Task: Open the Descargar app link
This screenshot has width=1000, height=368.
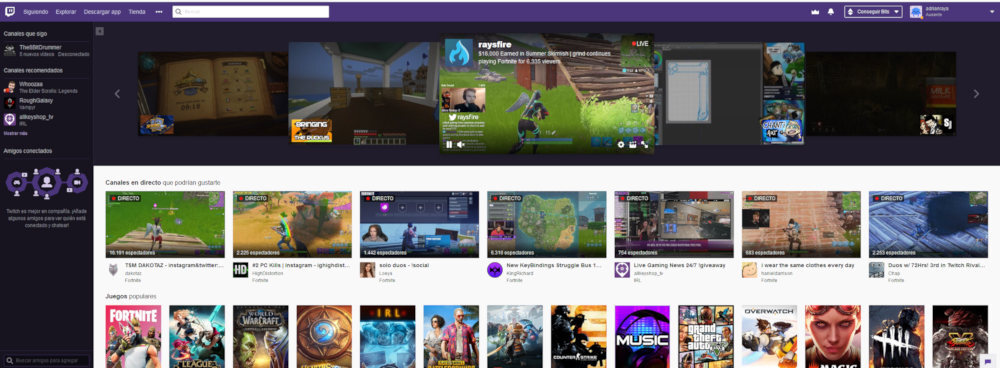Action: click(x=102, y=12)
